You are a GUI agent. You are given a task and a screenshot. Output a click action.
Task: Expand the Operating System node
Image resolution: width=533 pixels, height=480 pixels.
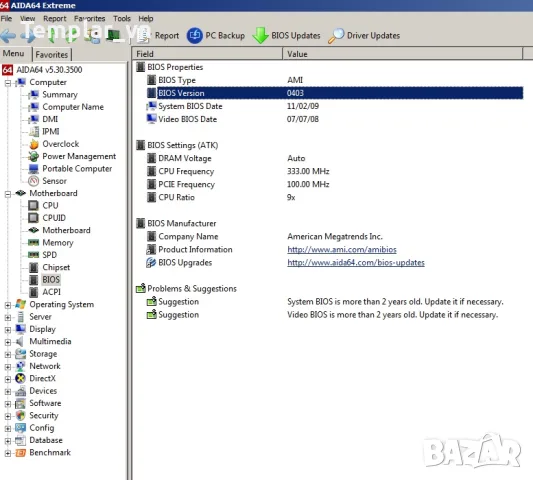point(8,305)
